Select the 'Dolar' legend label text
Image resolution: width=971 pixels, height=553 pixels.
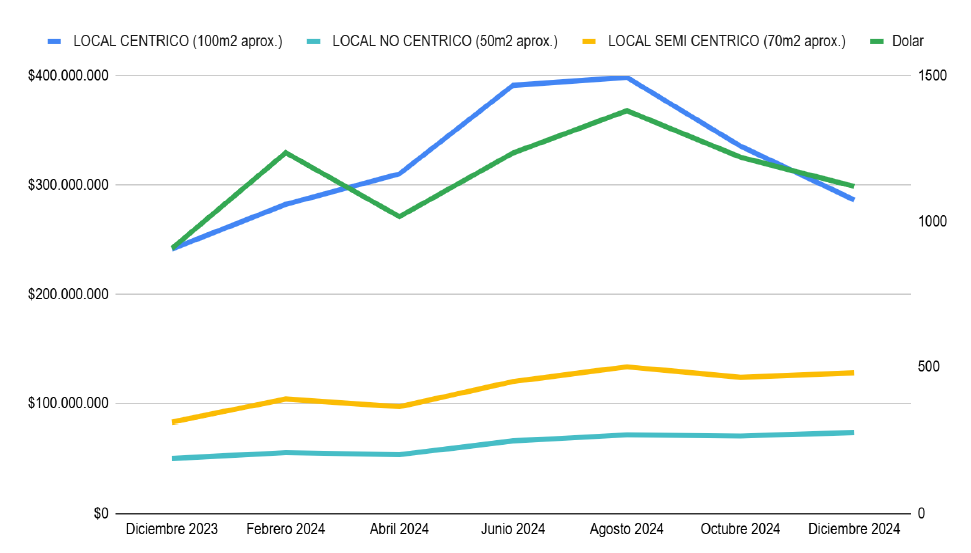tap(909, 41)
